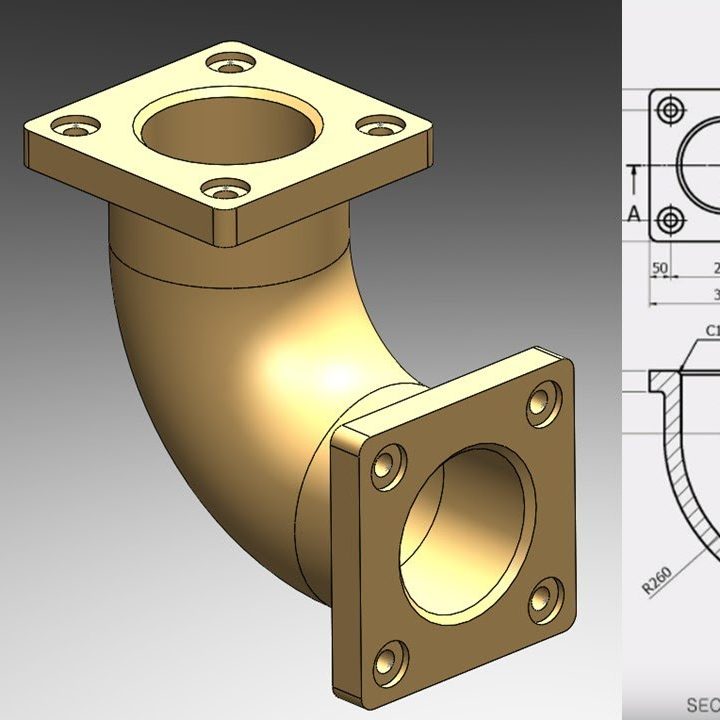Click the partial SEC section view label
Screen dimensions: 720x720
702,703
